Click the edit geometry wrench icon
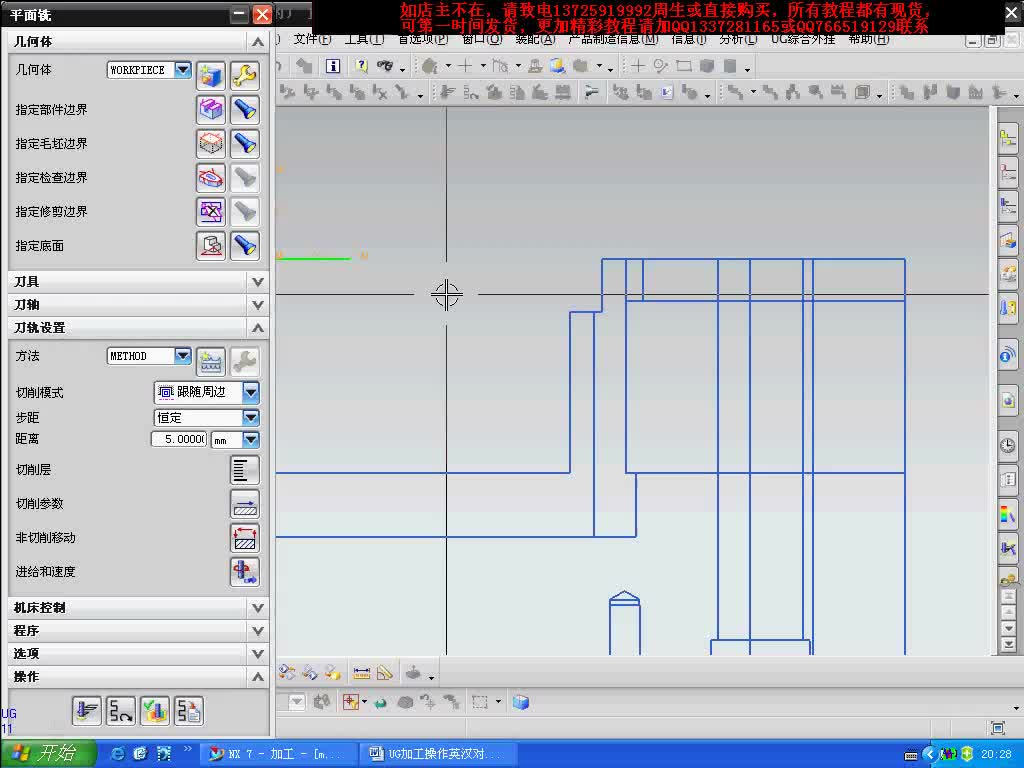1024x768 pixels. click(x=245, y=76)
